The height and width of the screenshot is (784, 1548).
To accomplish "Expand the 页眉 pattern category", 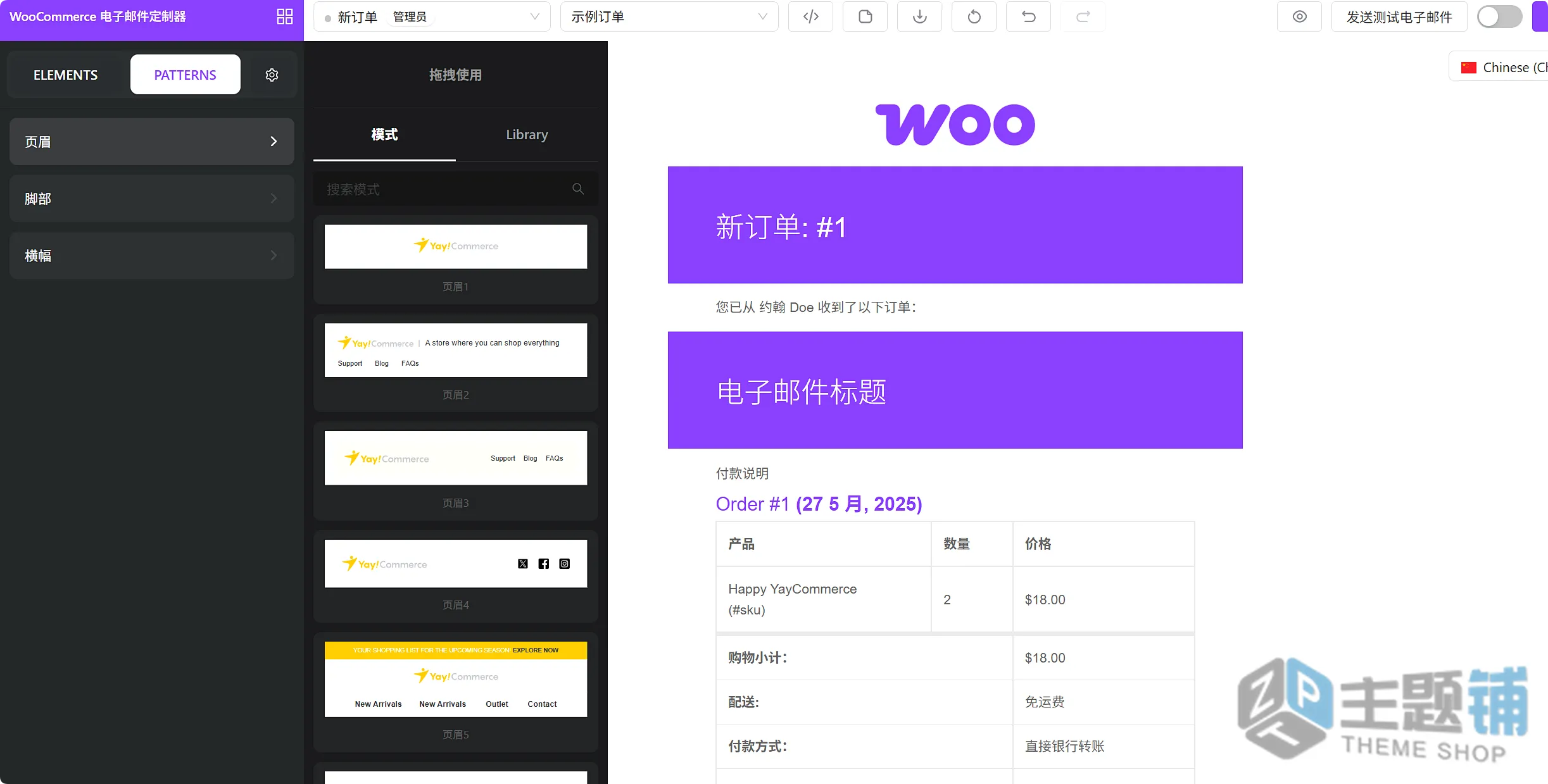I will (x=152, y=142).
